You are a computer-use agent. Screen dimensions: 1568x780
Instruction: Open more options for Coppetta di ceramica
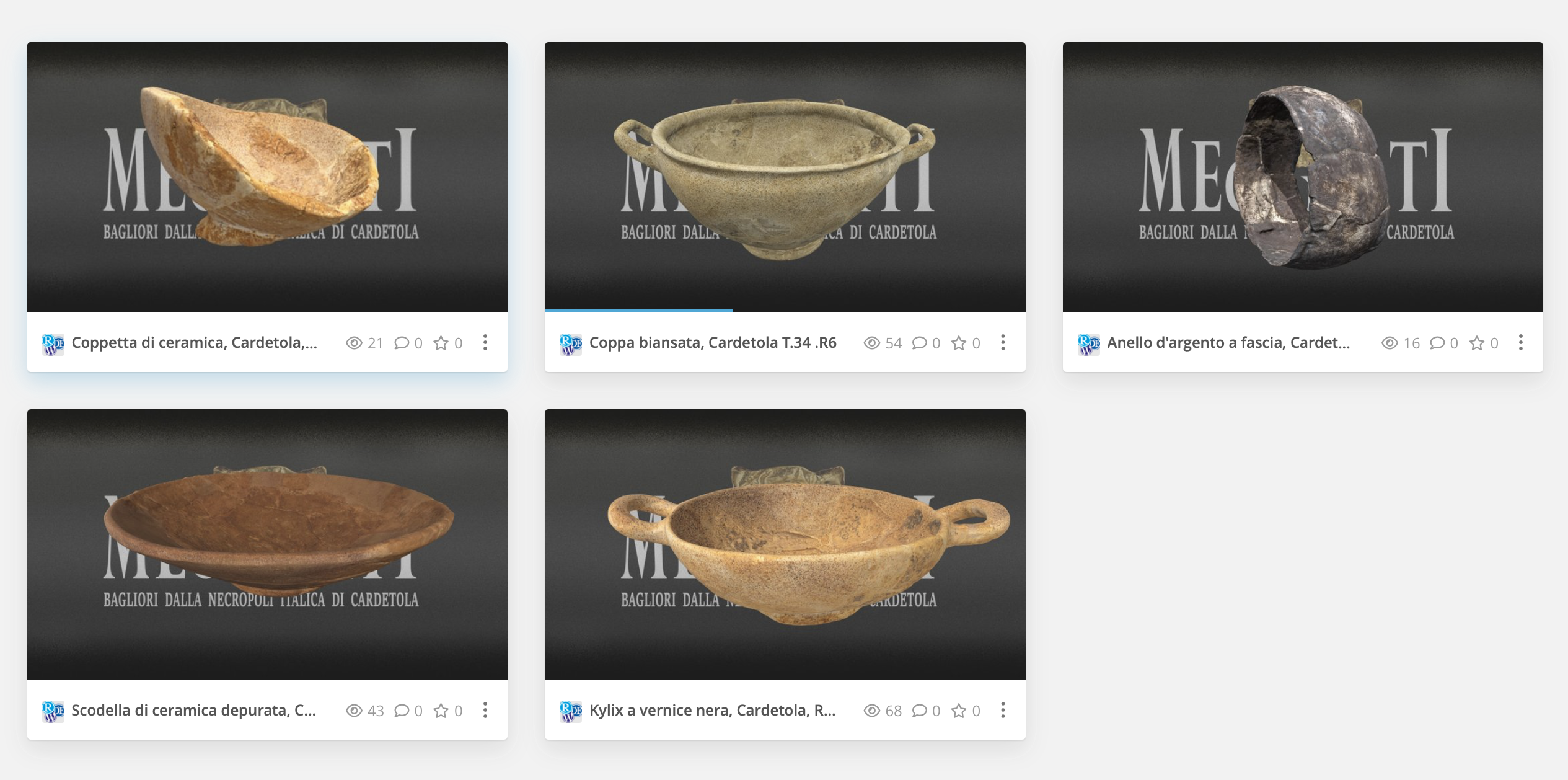coord(485,342)
